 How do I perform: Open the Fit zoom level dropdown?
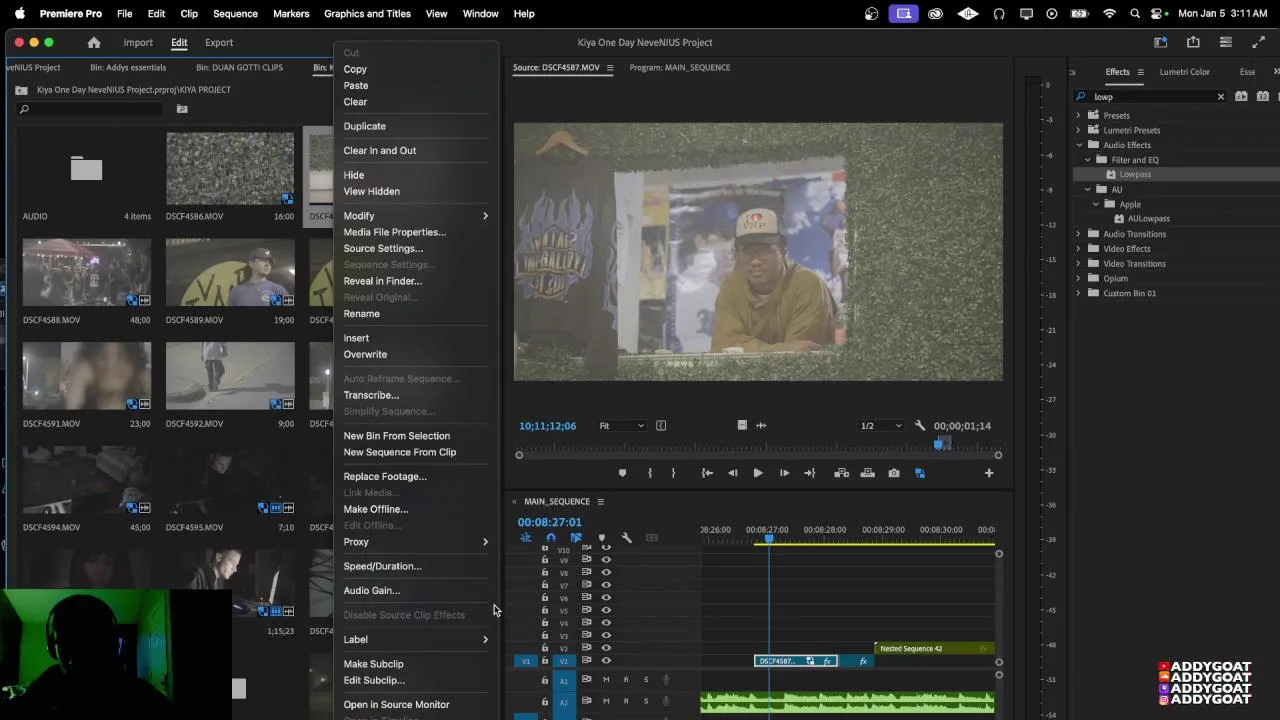(621, 426)
